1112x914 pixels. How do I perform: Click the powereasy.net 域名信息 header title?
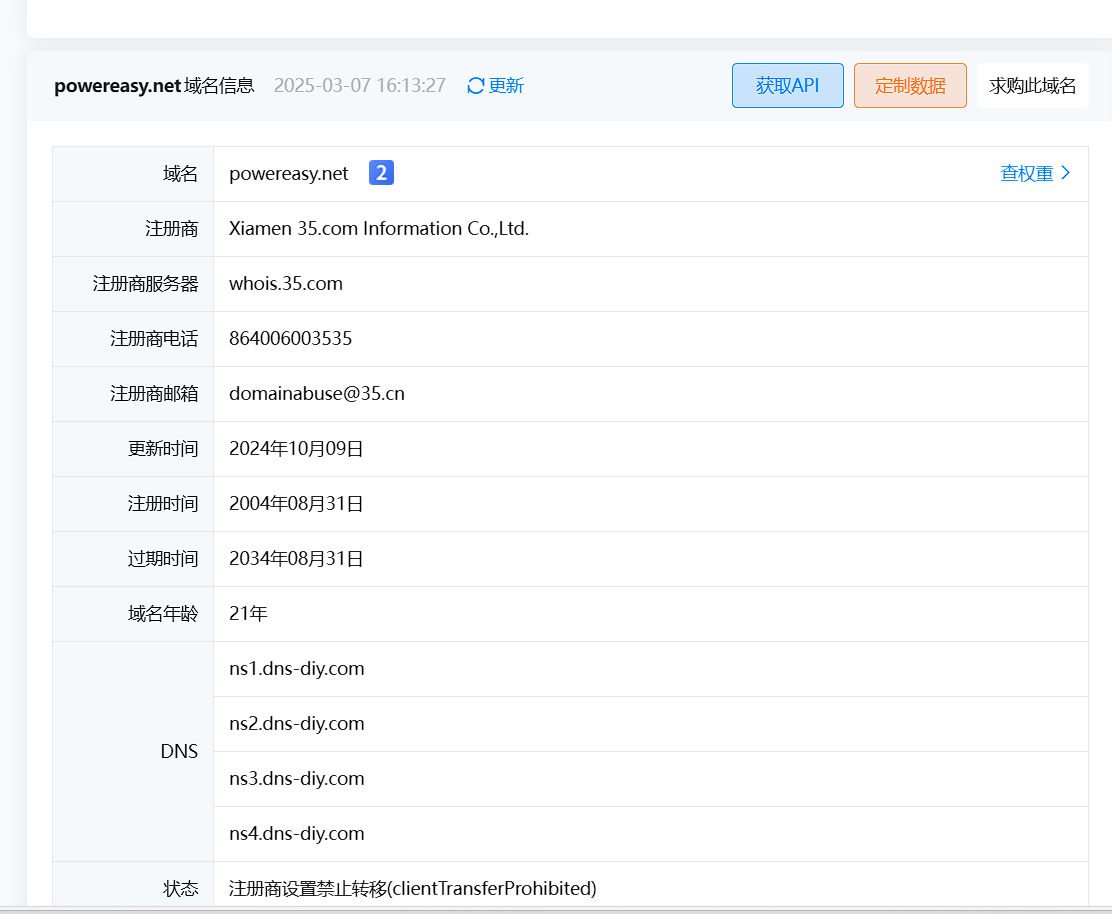point(154,86)
